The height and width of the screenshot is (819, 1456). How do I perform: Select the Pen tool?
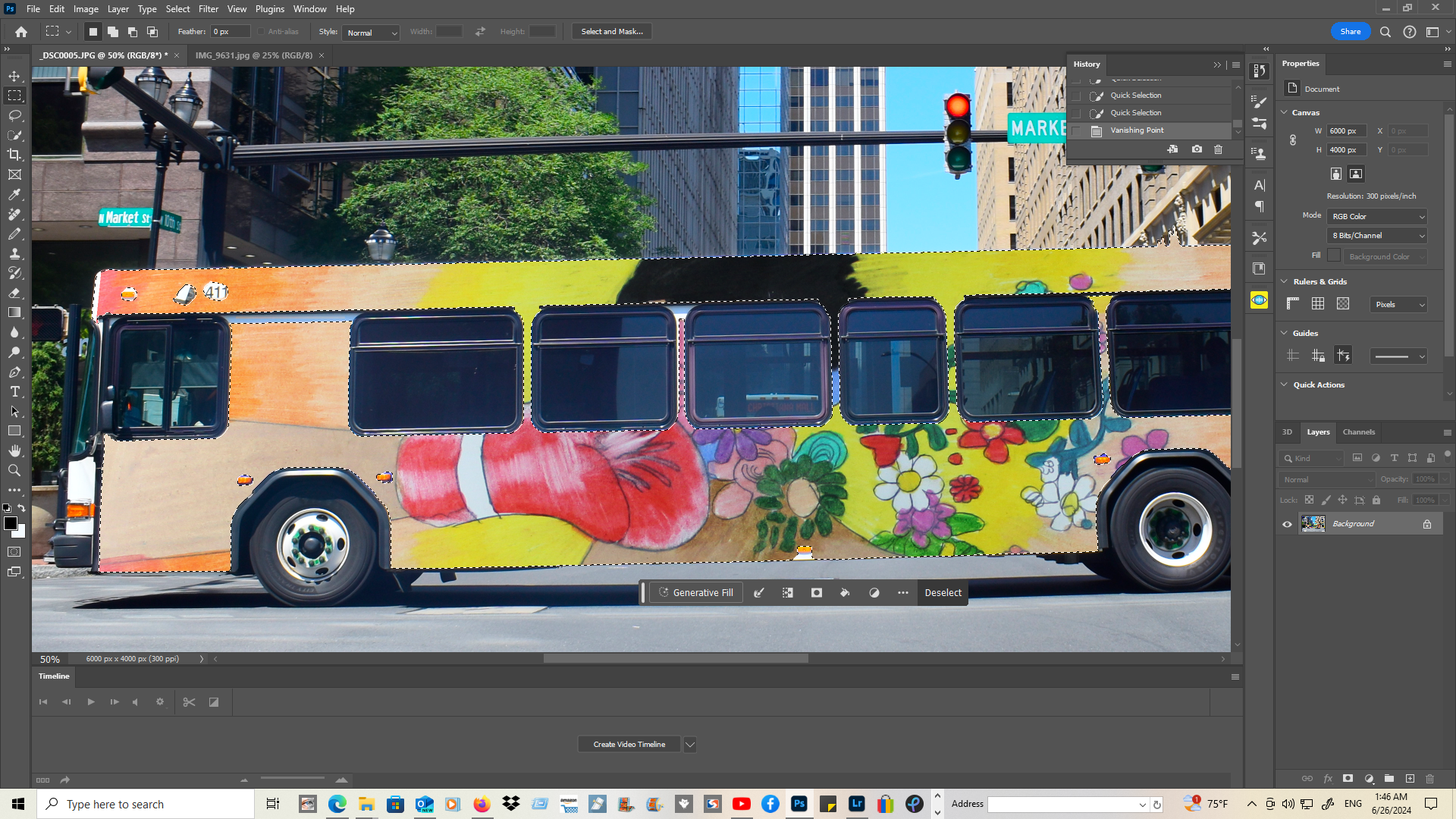(14, 372)
